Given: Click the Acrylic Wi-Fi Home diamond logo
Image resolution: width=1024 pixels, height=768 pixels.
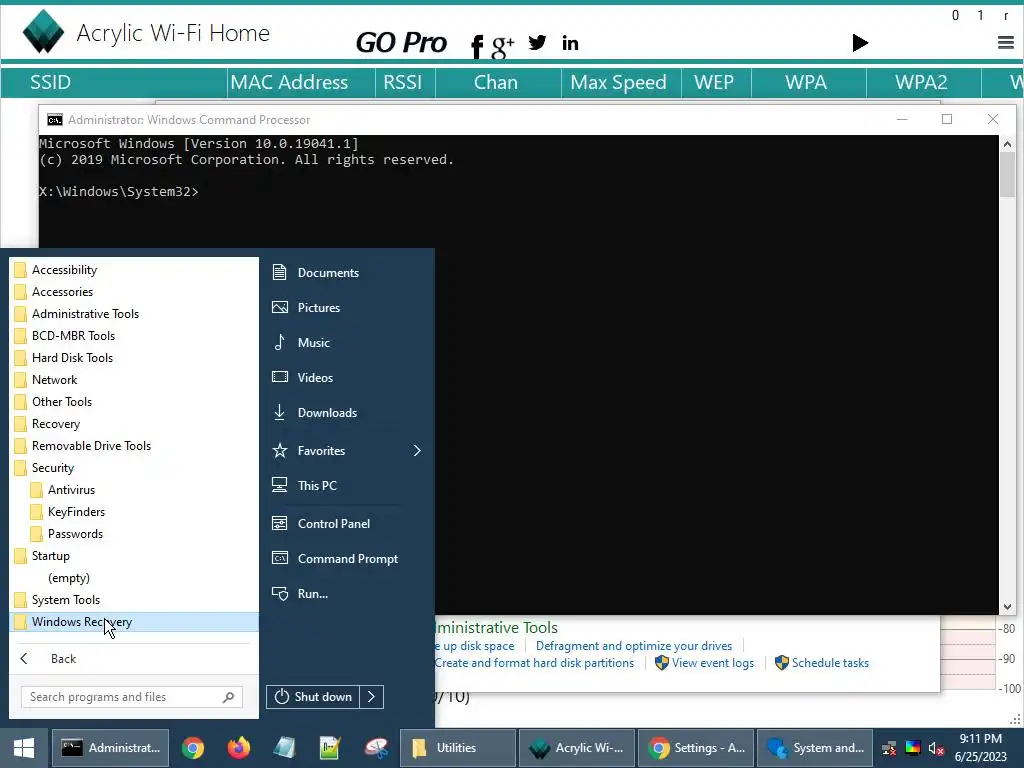Looking at the screenshot, I should (x=43, y=32).
